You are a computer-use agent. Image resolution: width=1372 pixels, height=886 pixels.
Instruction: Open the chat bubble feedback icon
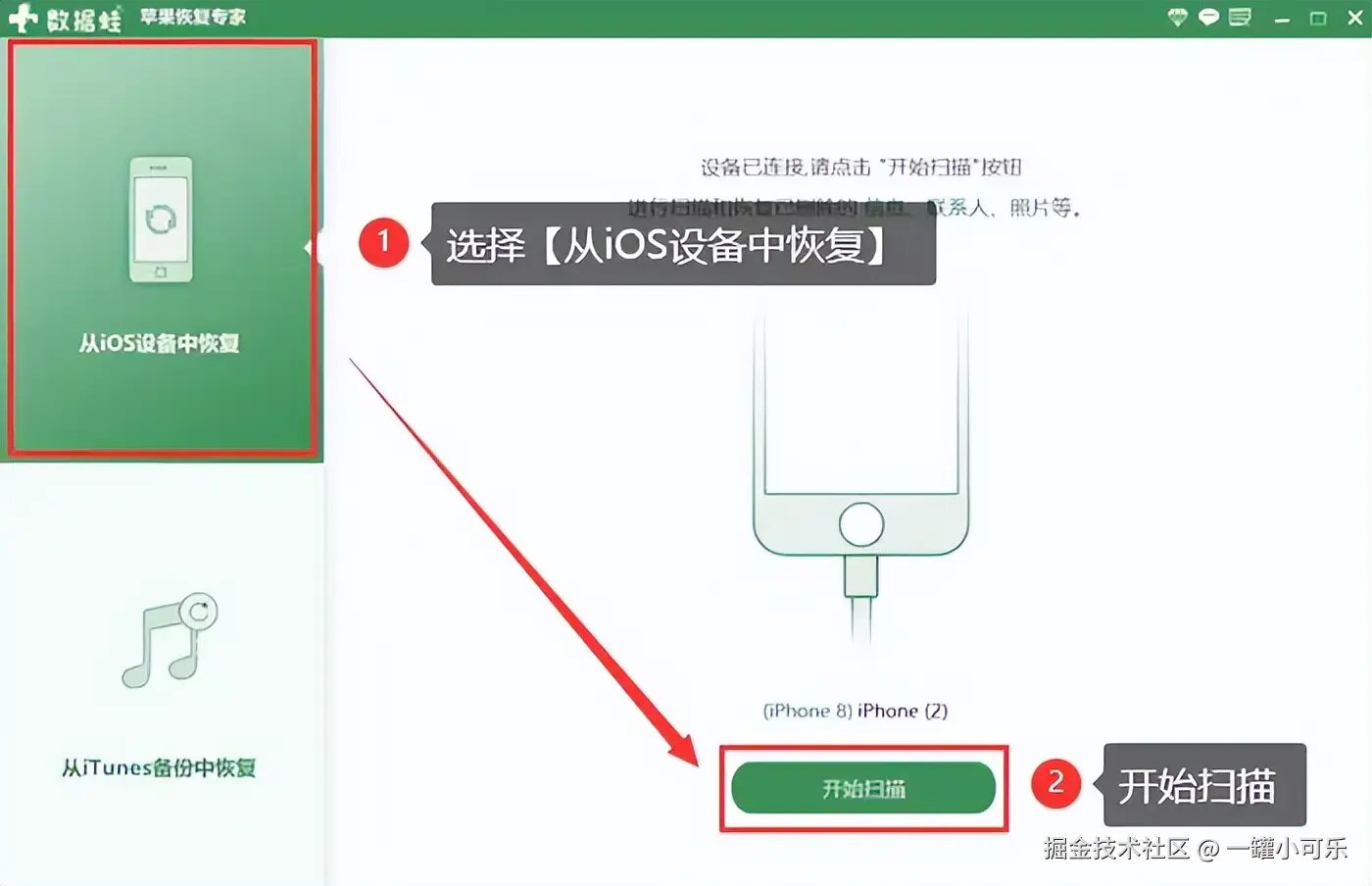point(1208,18)
